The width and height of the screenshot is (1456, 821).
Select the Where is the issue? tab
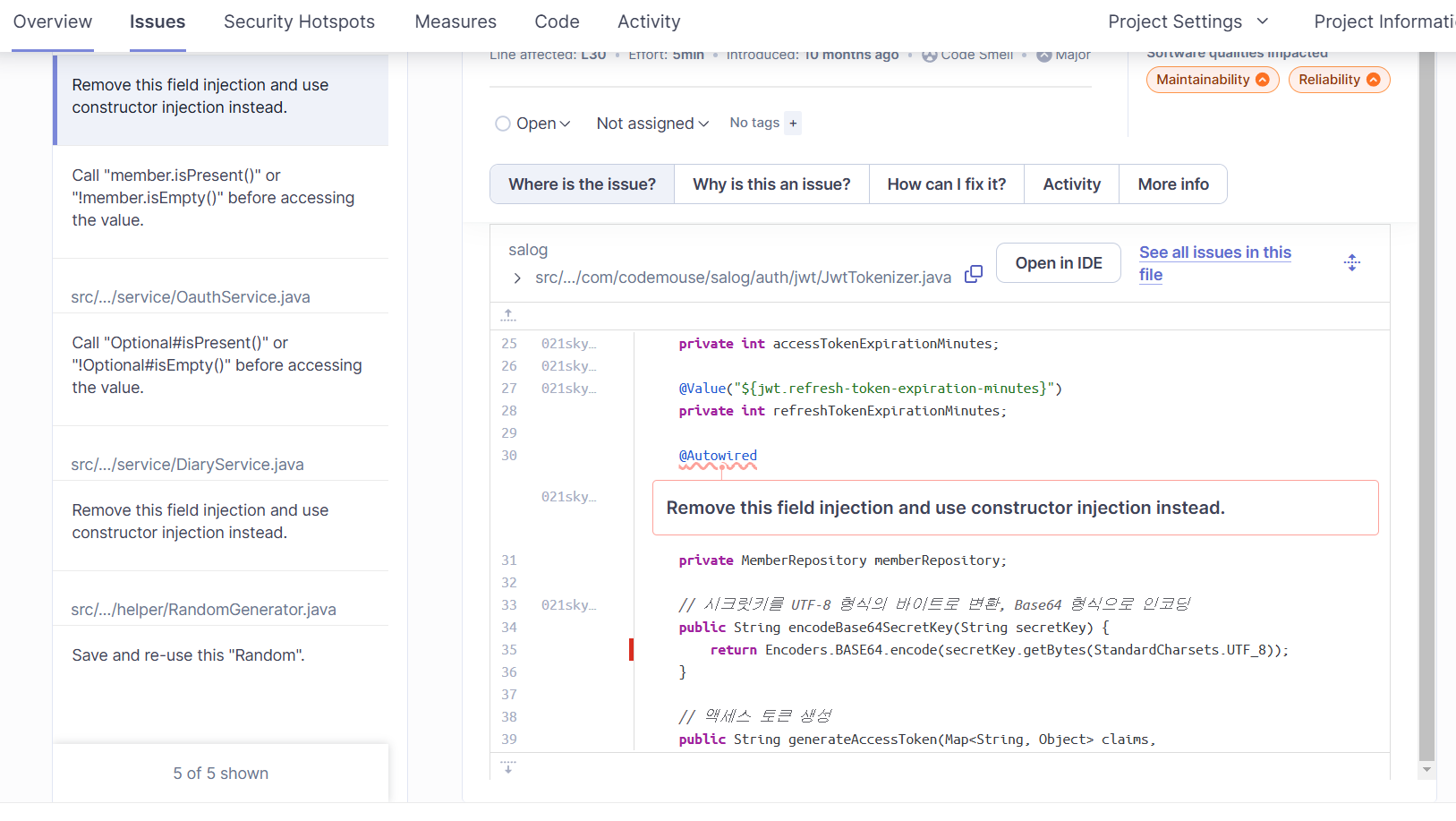[582, 184]
